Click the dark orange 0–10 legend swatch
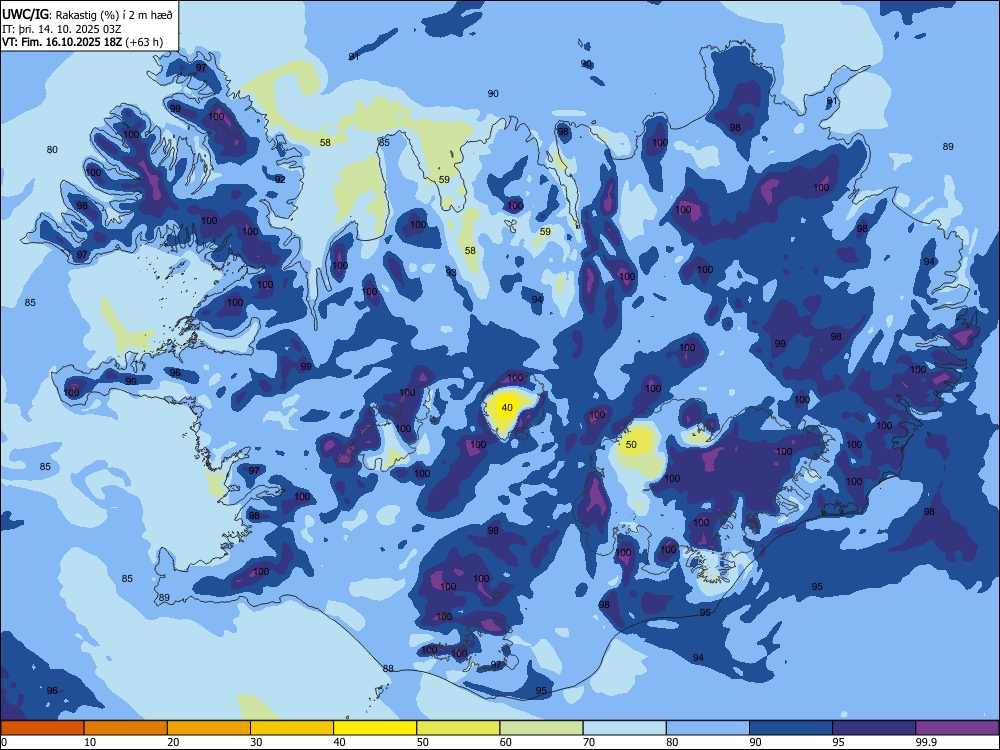This screenshot has width=1000, height=750. (42, 728)
